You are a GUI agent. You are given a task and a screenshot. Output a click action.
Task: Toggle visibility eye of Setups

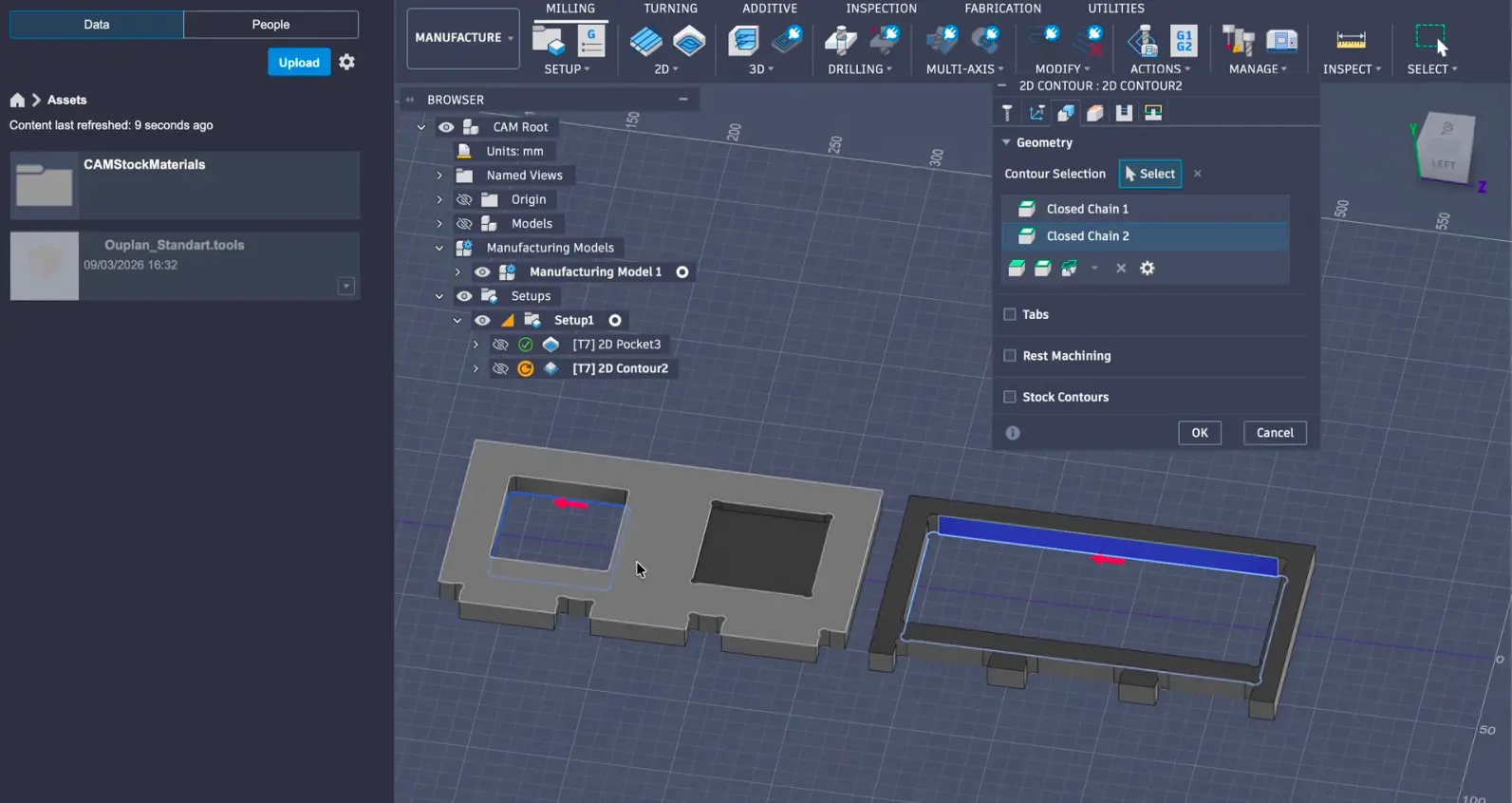pos(464,296)
